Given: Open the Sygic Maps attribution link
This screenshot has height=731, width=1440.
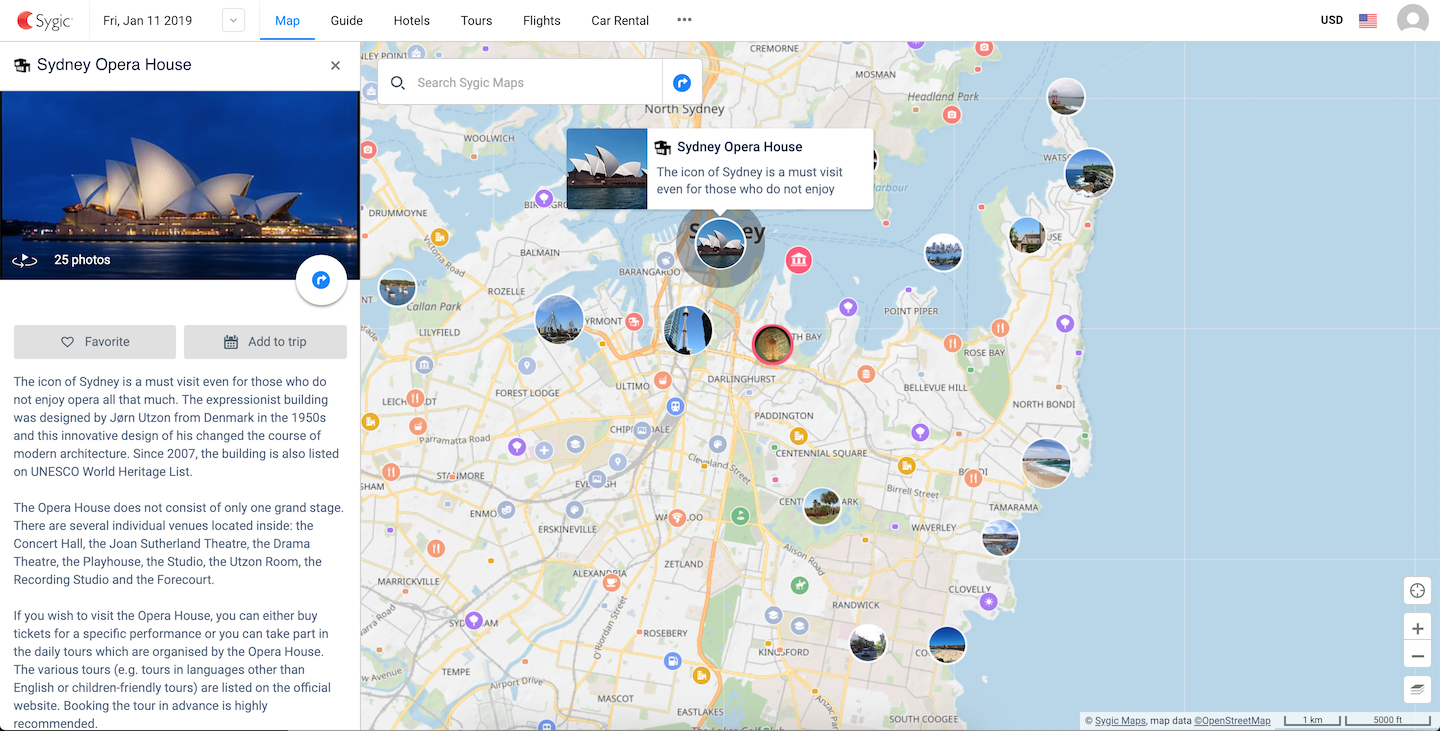Looking at the screenshot, I should pos(1120,721).
